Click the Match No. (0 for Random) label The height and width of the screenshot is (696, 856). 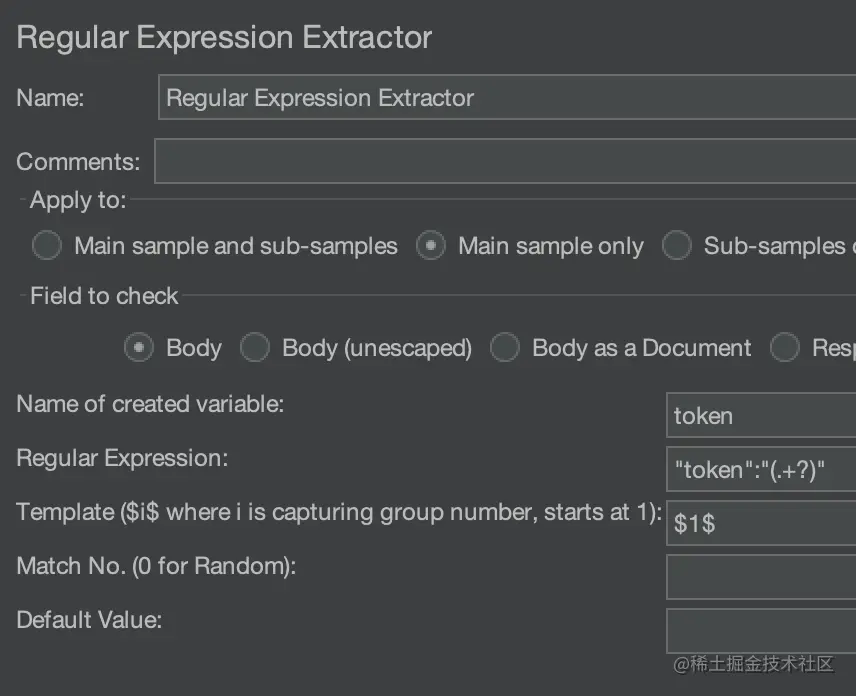pyautogui.click(x=156, y=567)
